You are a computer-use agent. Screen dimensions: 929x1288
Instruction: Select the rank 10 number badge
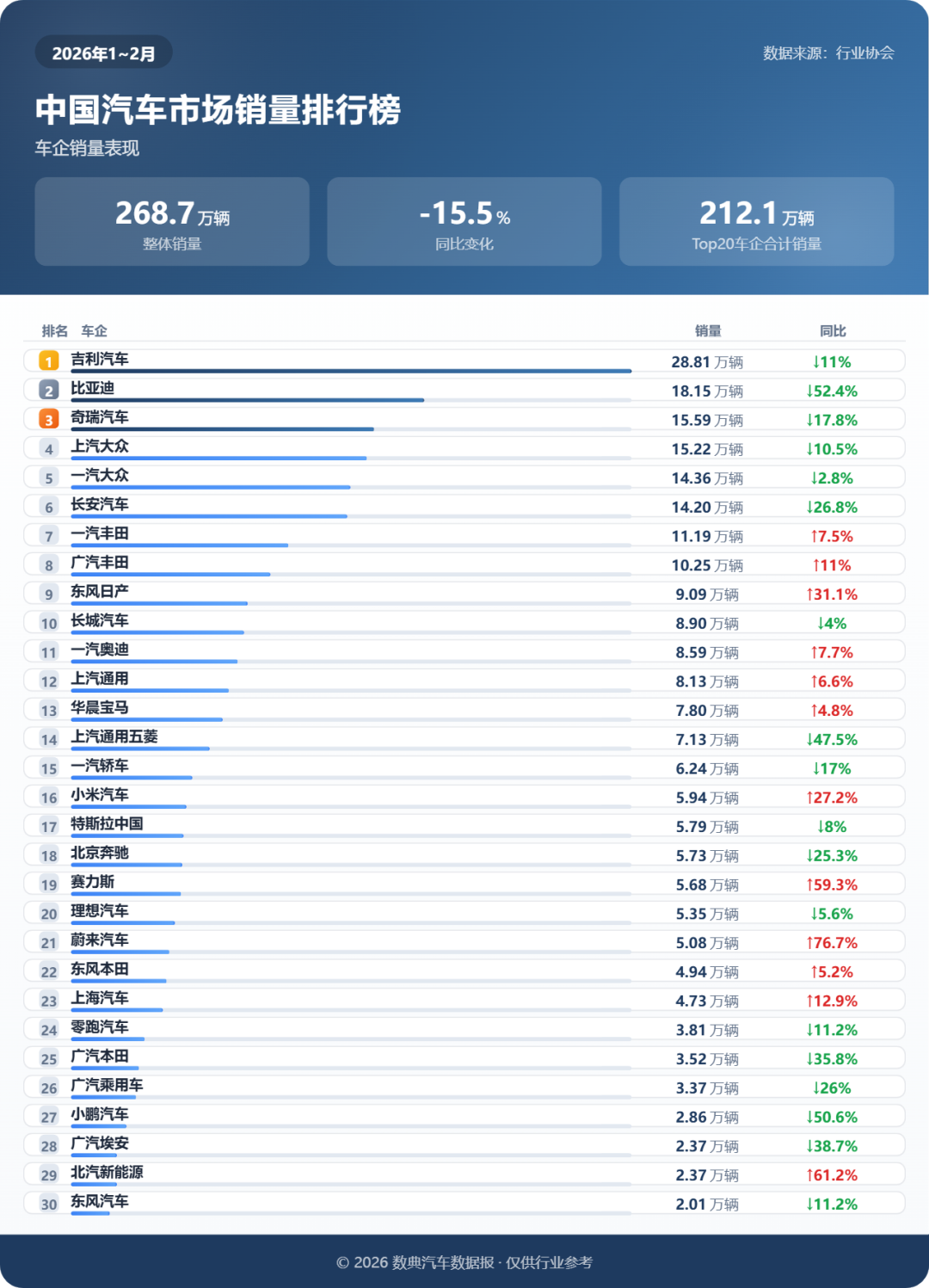(49, 624)
